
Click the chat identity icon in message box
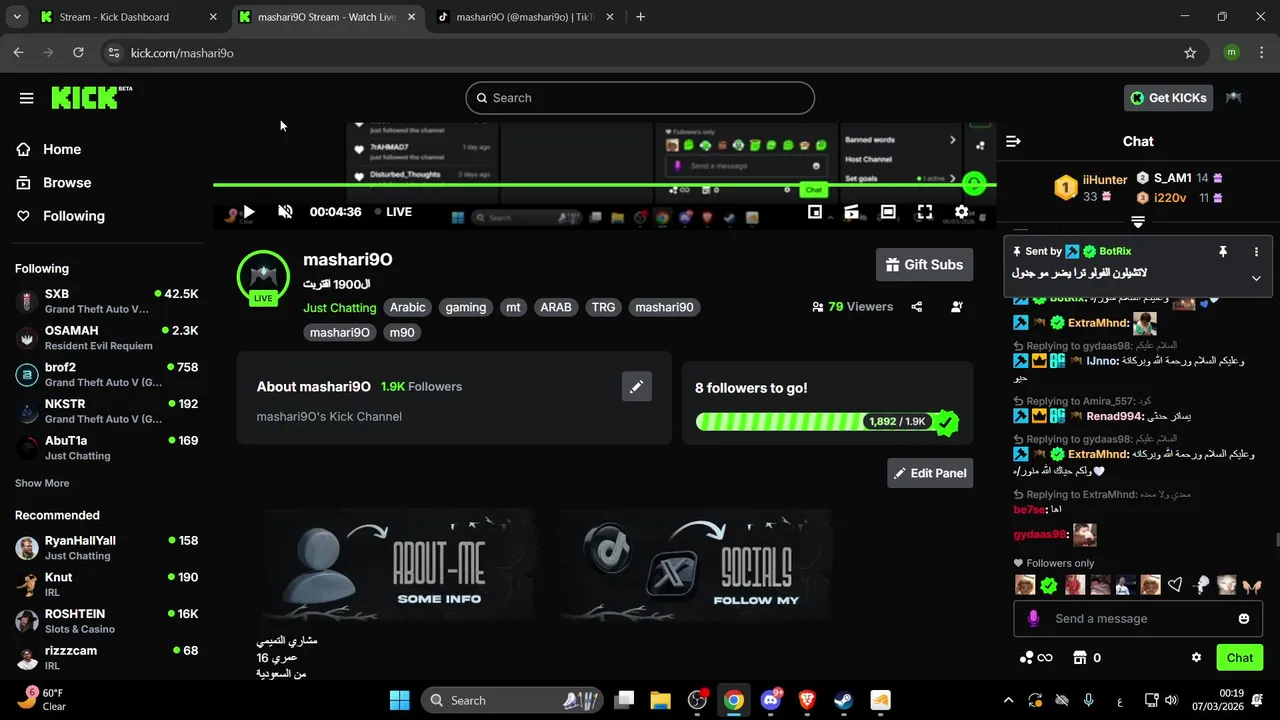(1034, 619)
